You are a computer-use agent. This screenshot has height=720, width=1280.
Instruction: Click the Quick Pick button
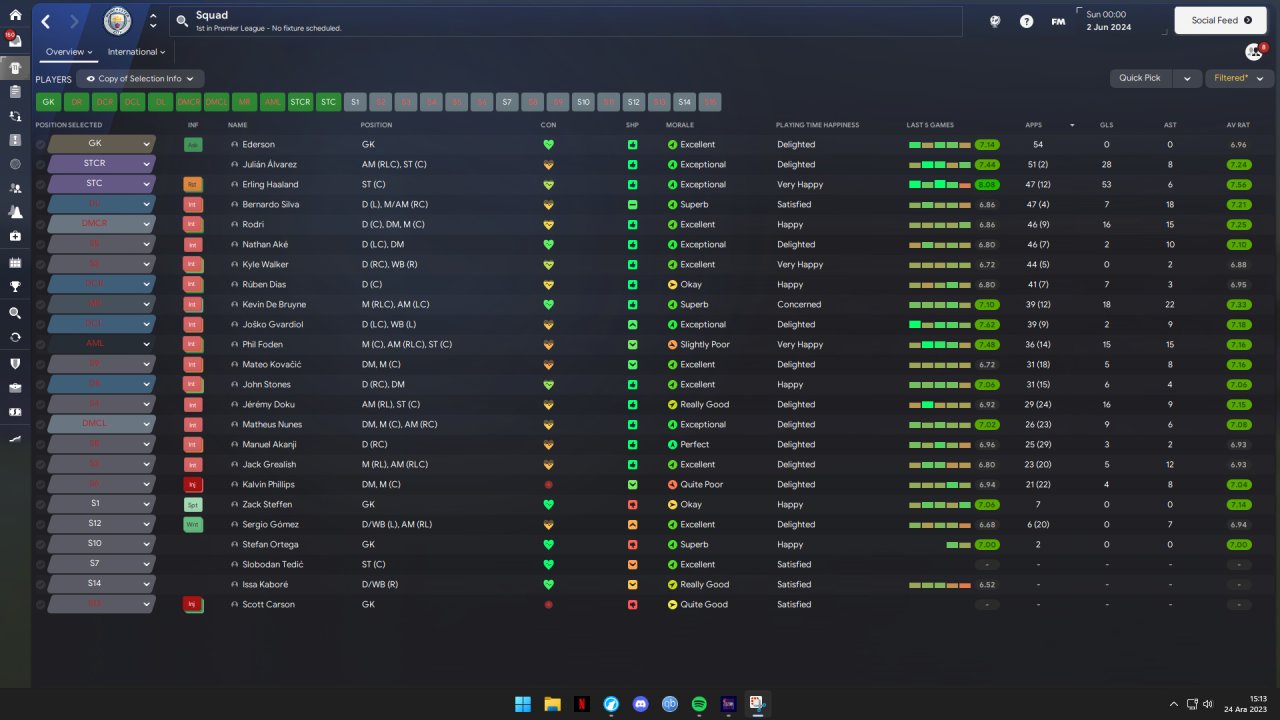coord(1140,78)
